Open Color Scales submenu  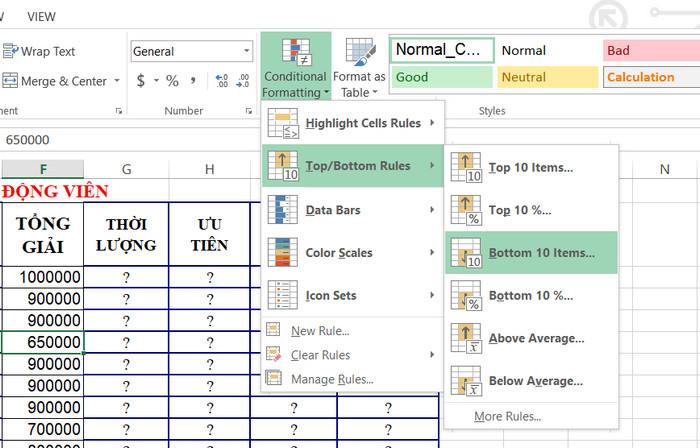pos(352,253)
